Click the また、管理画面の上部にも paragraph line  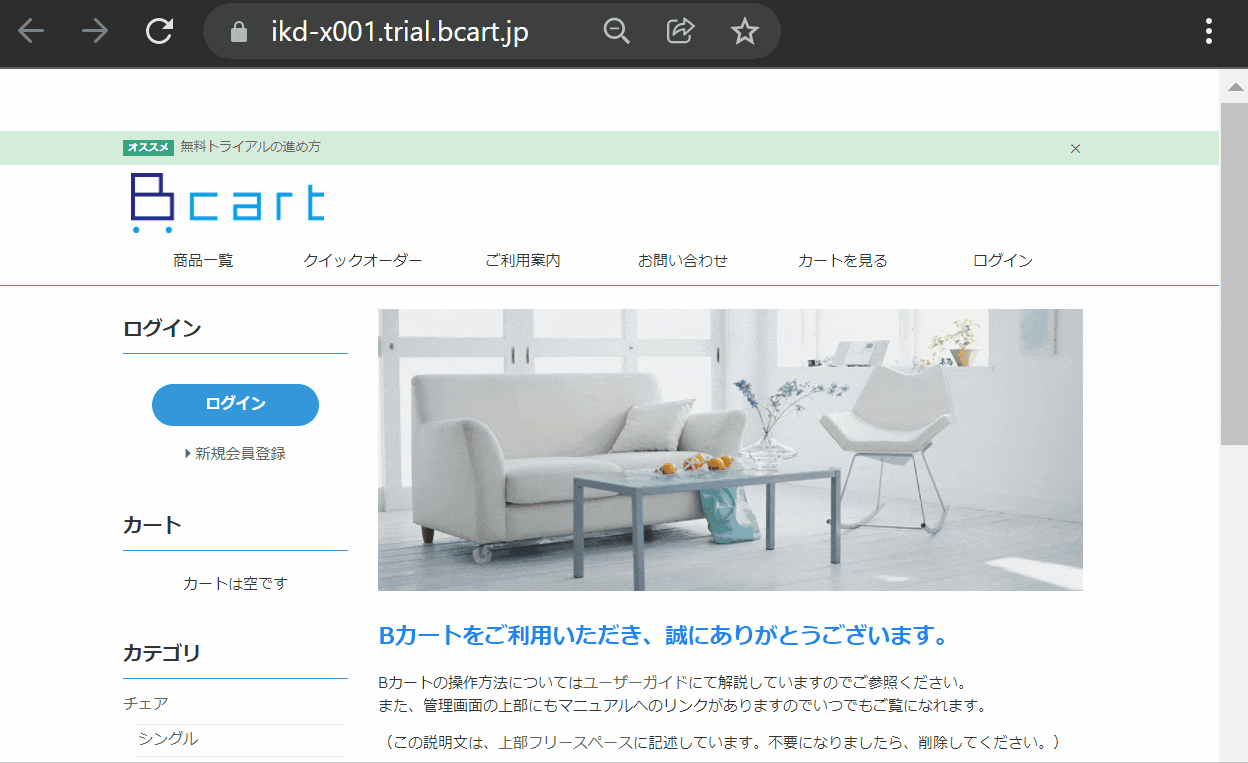(682, 706)
